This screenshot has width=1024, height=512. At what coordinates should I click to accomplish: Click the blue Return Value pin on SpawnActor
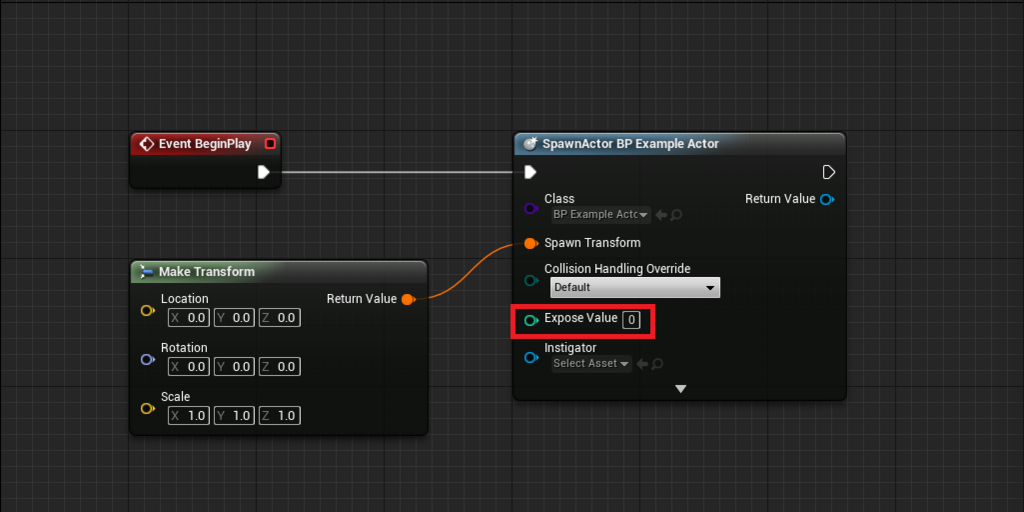point(827,199)
